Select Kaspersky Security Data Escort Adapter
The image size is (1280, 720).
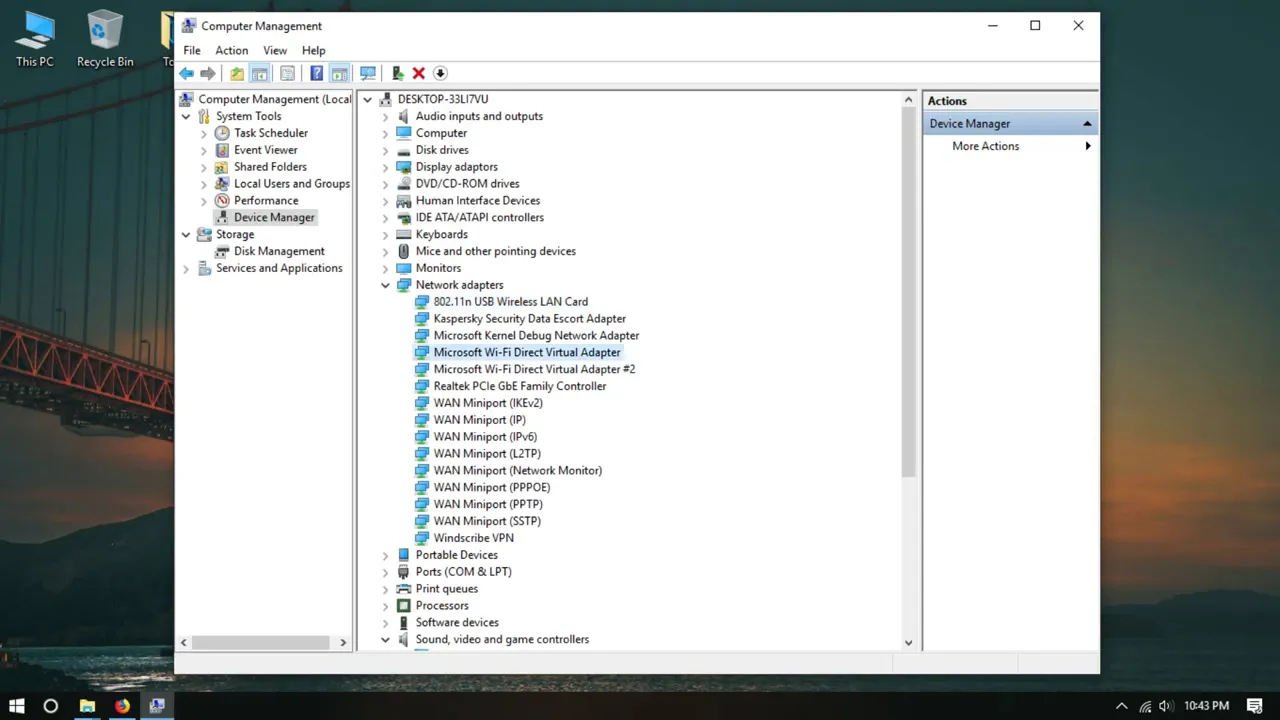[530, 319]
